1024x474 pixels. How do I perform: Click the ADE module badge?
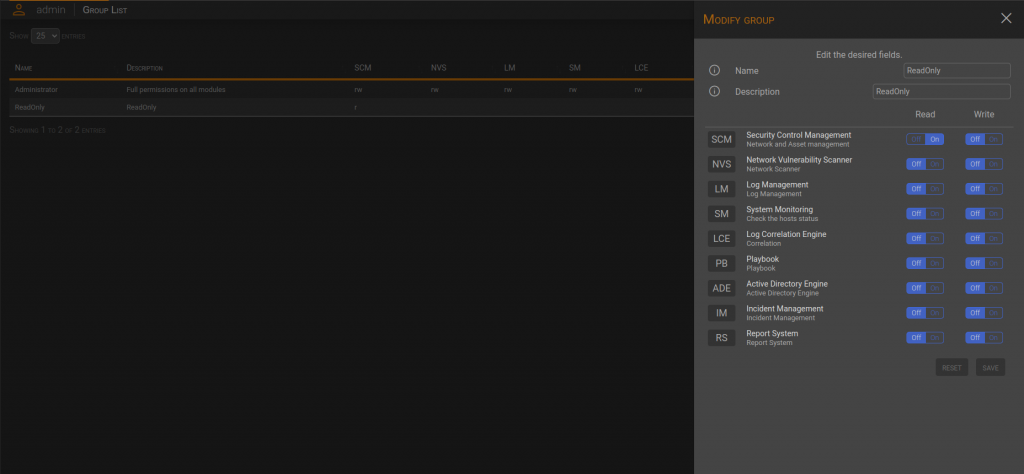click(x=722, y=288)
